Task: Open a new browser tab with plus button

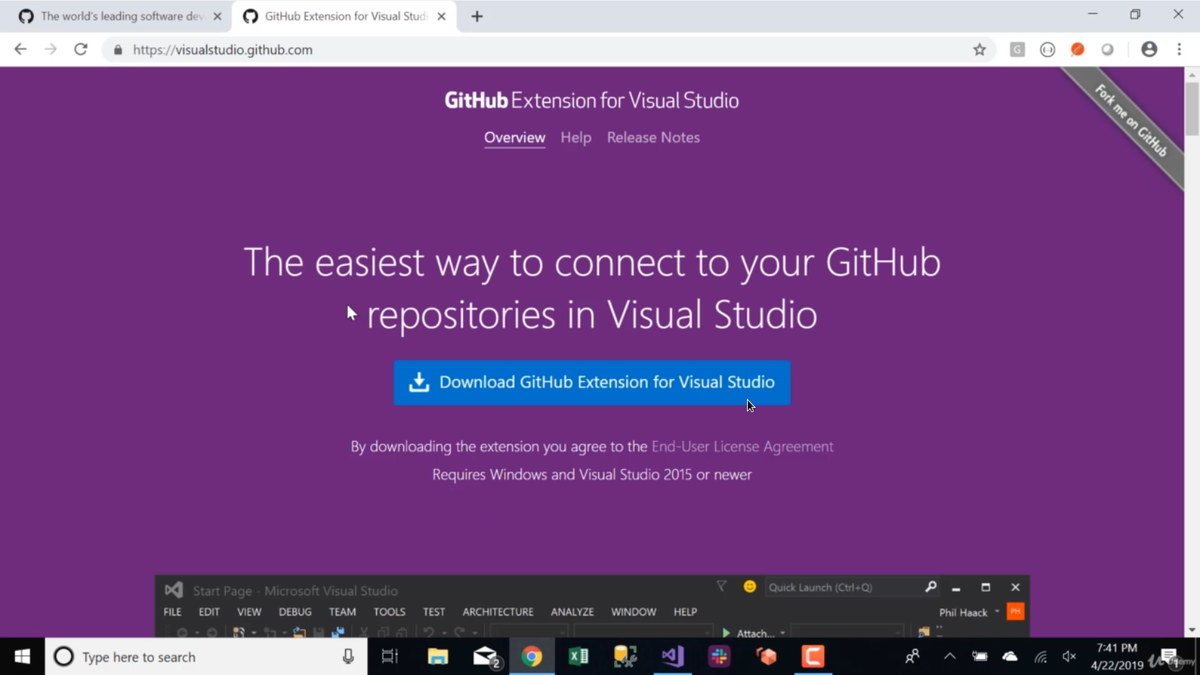Action: 477,16
